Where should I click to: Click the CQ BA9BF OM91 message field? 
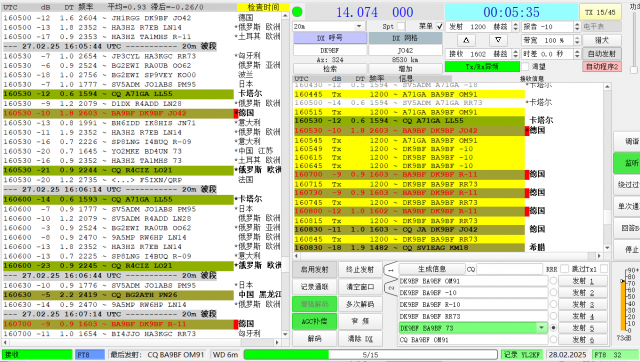(473, 339)
